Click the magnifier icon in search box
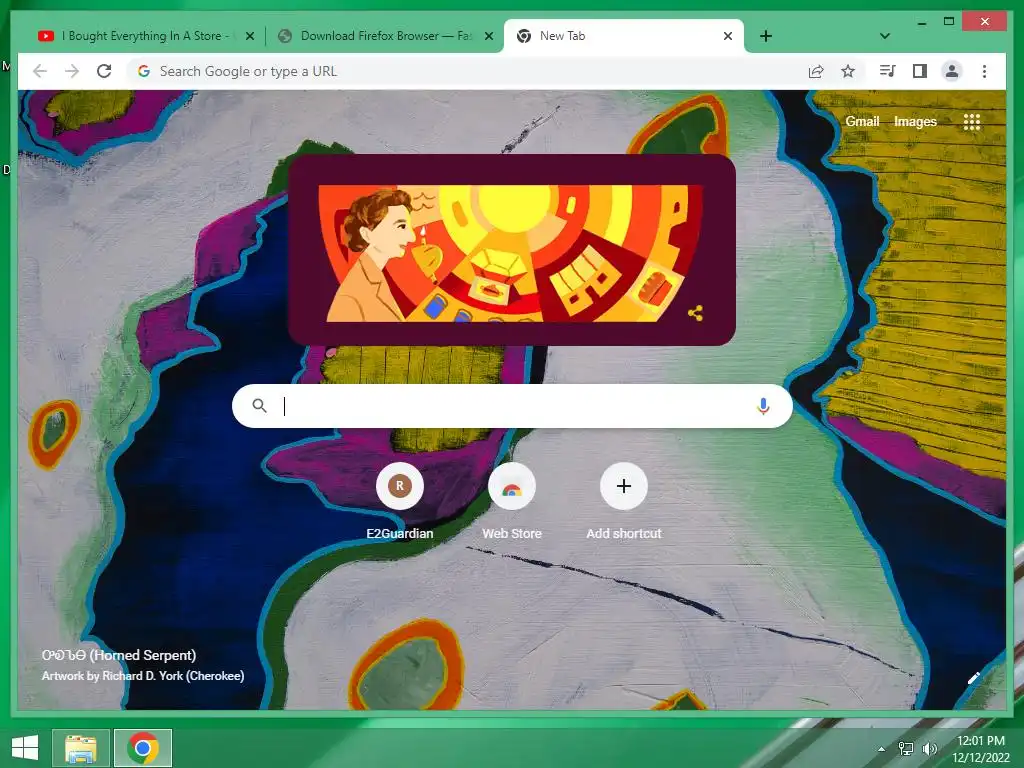Image resolution: width=1024 pixels, height=768 pixels. point(259,406)
